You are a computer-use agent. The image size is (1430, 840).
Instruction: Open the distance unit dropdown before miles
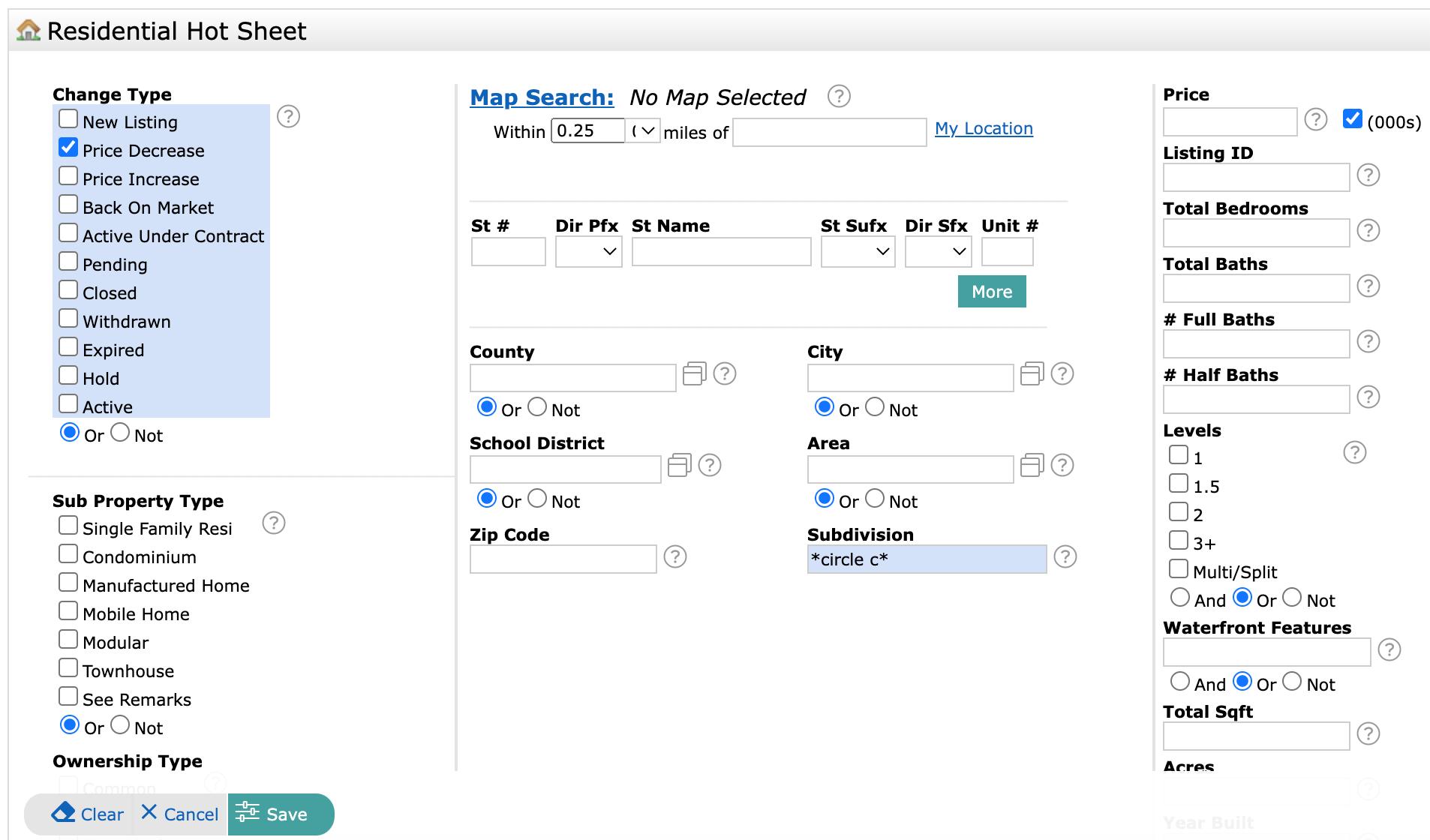pos(643,131)
